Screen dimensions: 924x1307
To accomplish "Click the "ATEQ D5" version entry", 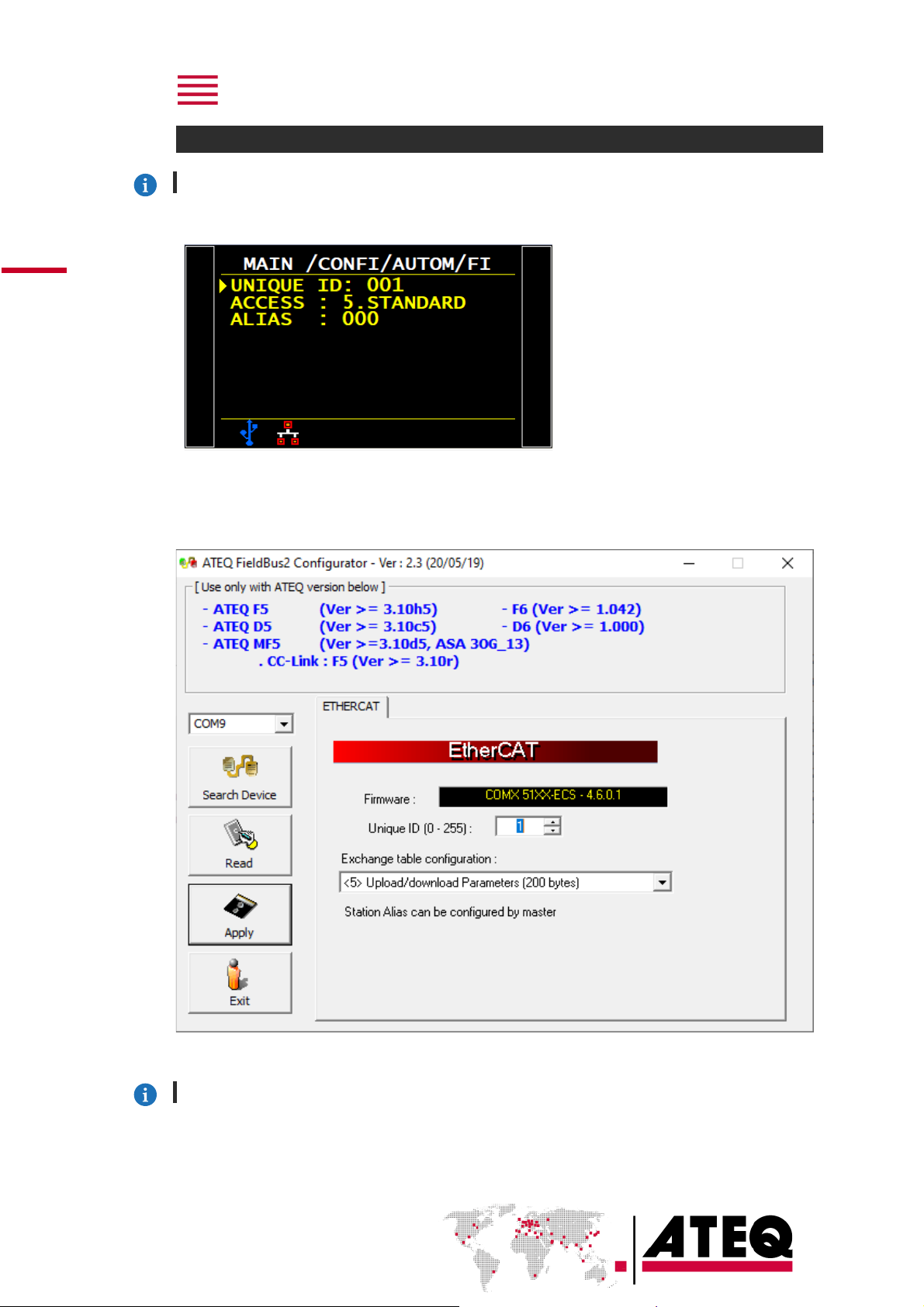I will click(242, 627).
